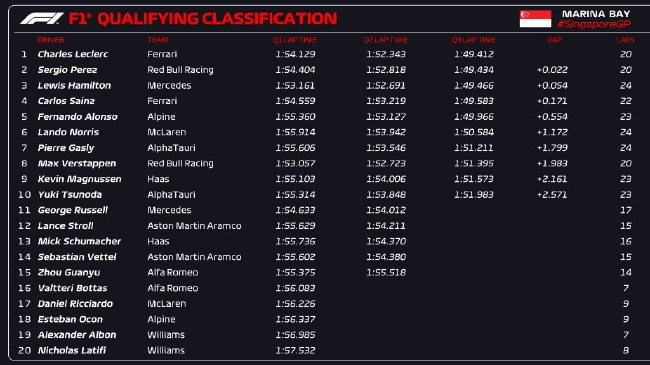Click the F1 logo icon
The height and width of the screenshot is (365, 650).
coord(41,18)
